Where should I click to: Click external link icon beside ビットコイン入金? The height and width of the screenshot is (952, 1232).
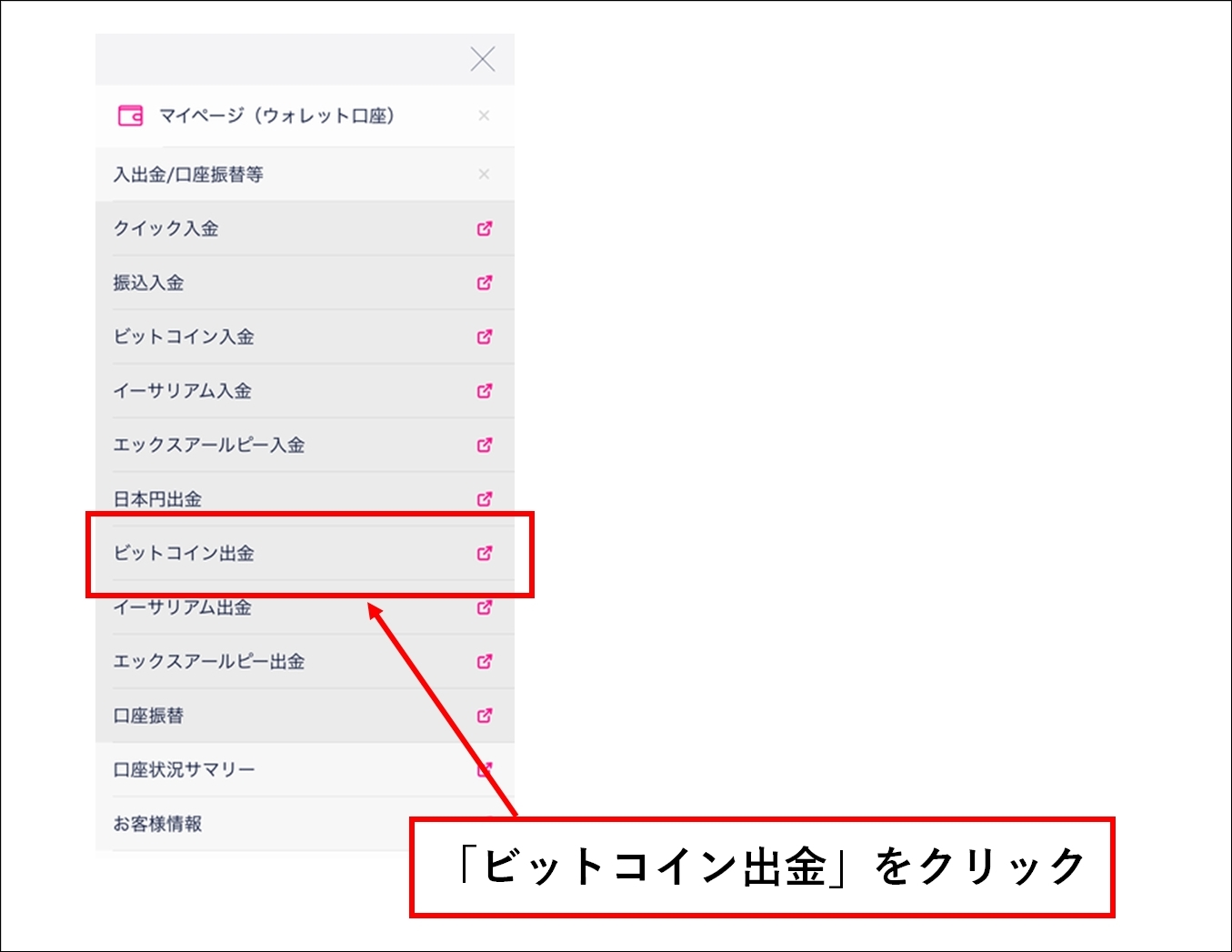click(485, 336)
